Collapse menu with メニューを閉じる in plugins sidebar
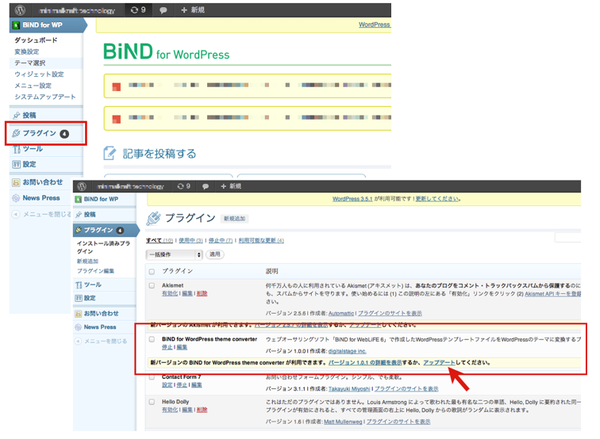The height and width of the screenshot is (439, 600). click(x=101, y=341)
